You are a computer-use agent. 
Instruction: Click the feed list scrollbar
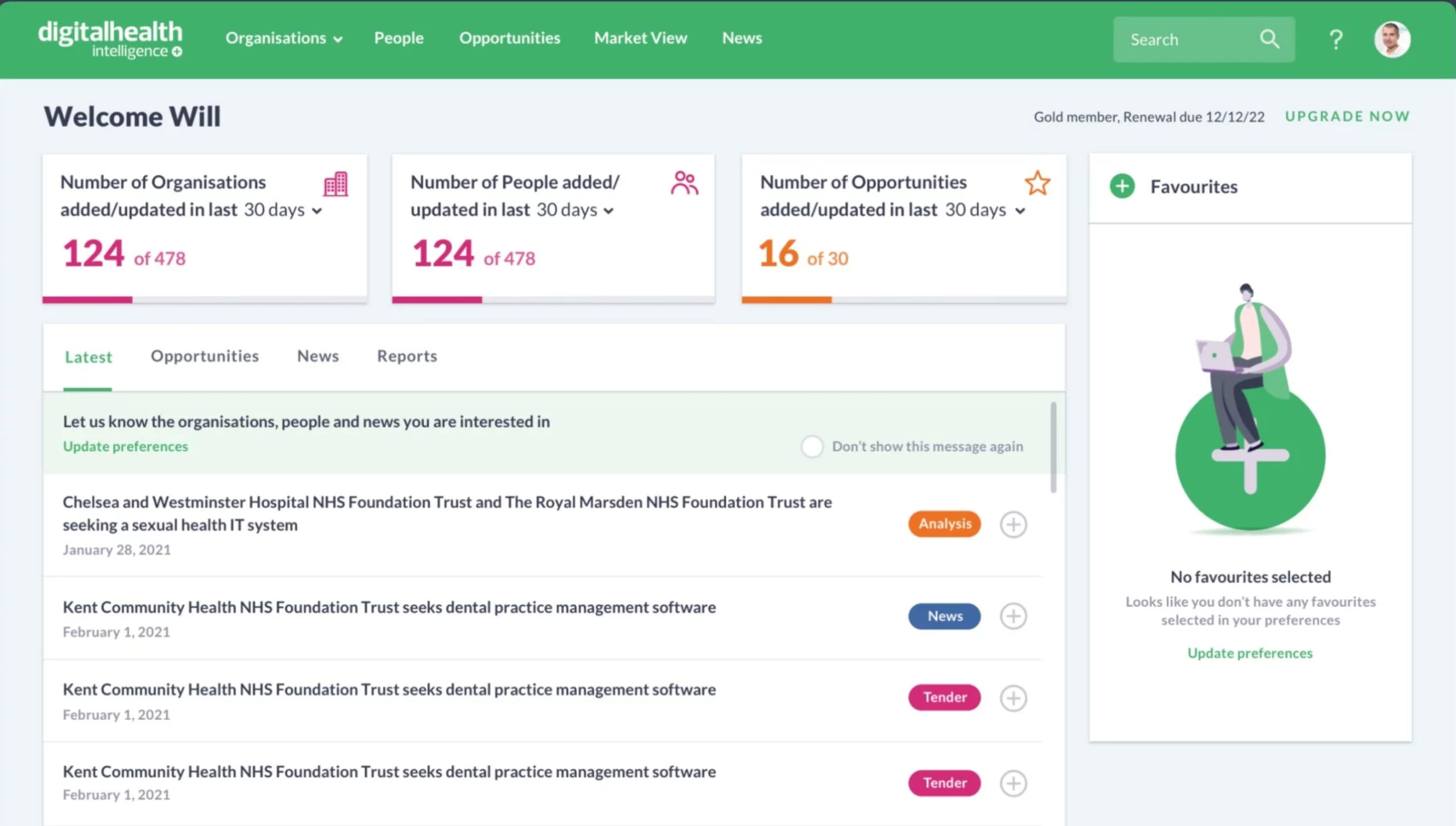pyautogui.click(x=1053, y=447)
